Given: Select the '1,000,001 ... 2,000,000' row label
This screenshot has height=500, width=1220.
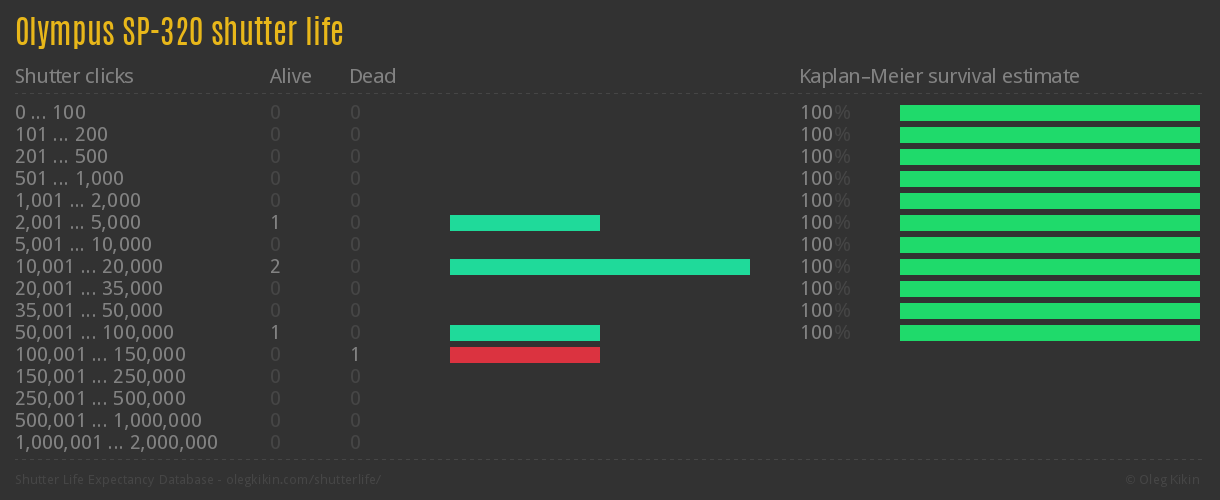Looking at the screenshot, I should [x=116, y=443].
